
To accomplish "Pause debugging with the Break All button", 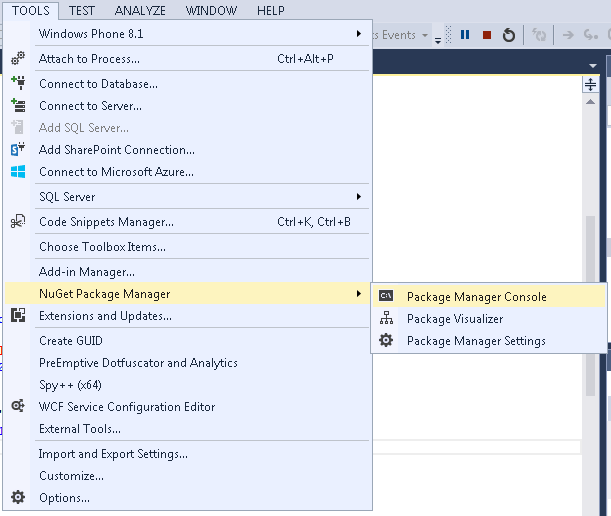I will tap(465, 35).
